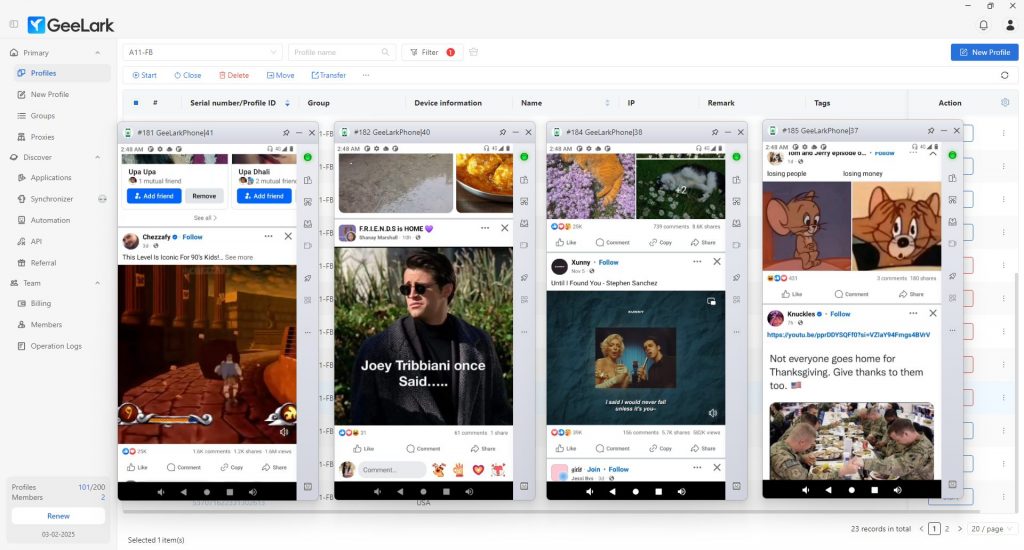Click the refresh icon beside the toolbar
Image resolution: width=1024 pixels, height=550 pixels.
point(1004,75)
